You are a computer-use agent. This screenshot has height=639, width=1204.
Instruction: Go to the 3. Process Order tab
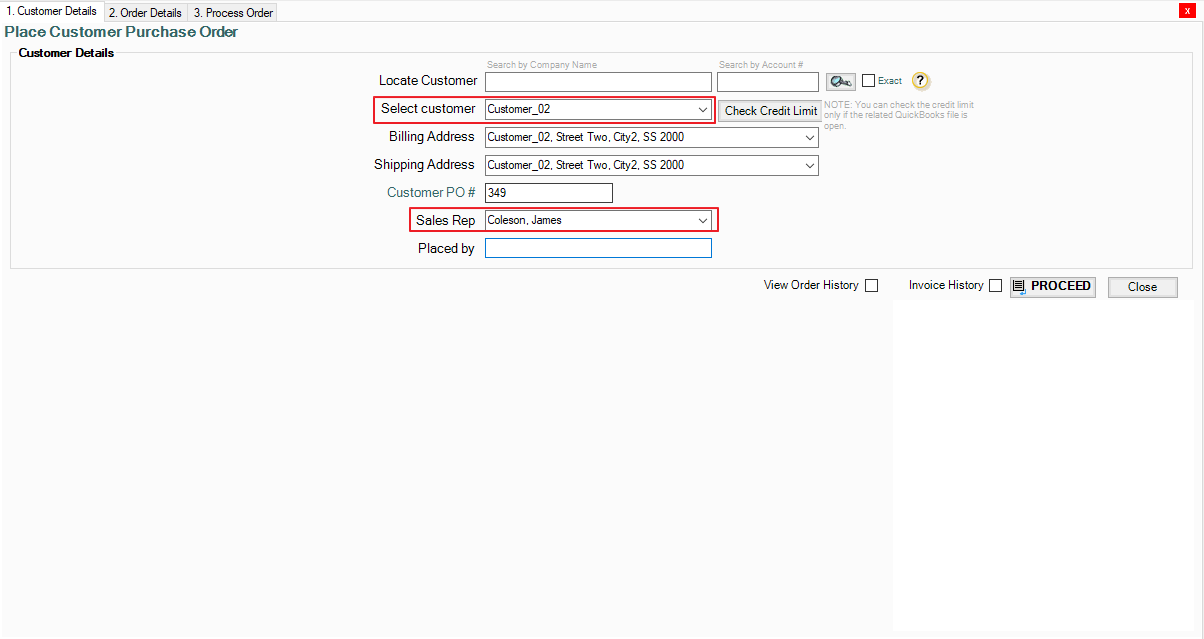click(233, 13)
